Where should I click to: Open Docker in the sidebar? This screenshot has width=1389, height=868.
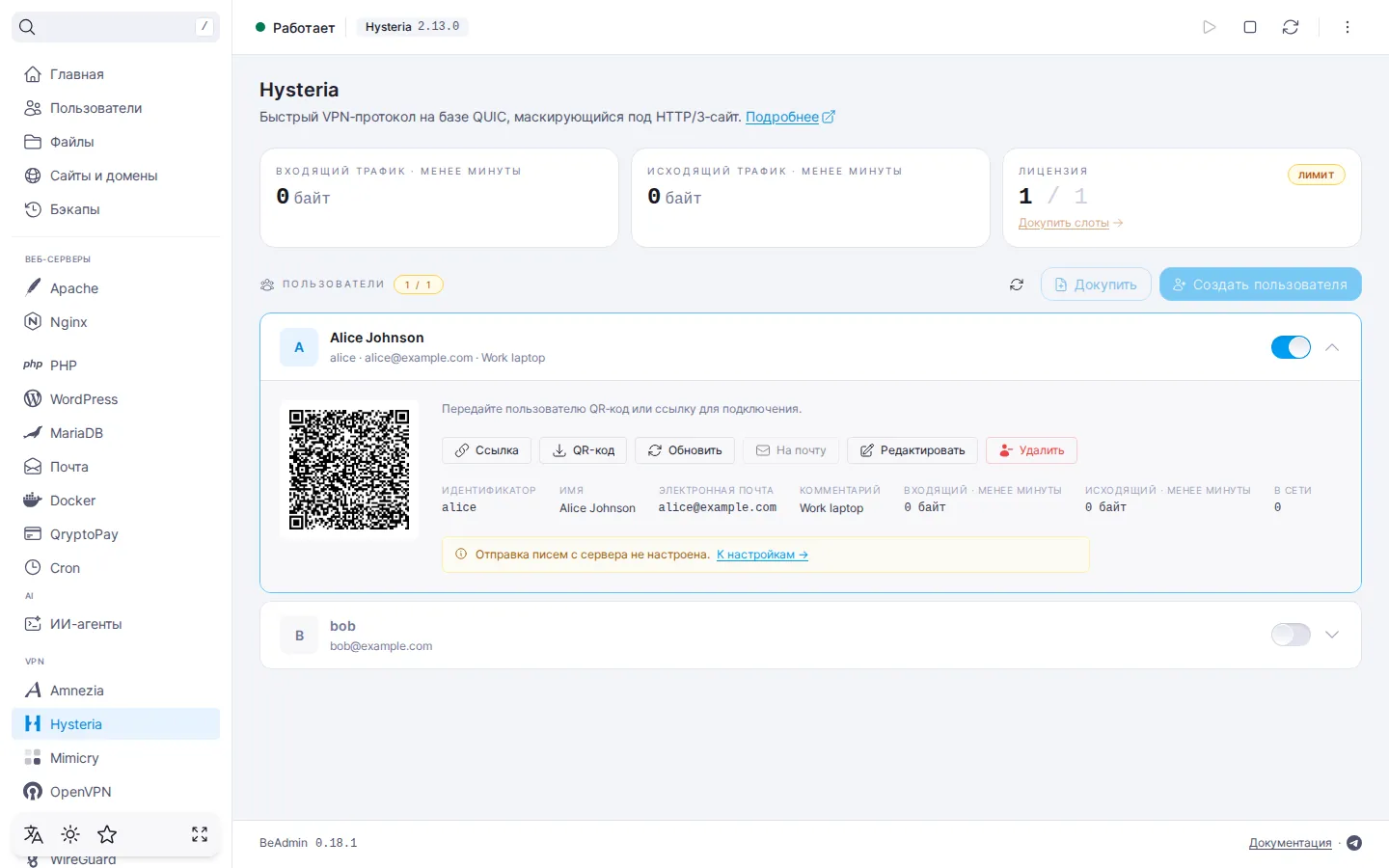(116, 501)
